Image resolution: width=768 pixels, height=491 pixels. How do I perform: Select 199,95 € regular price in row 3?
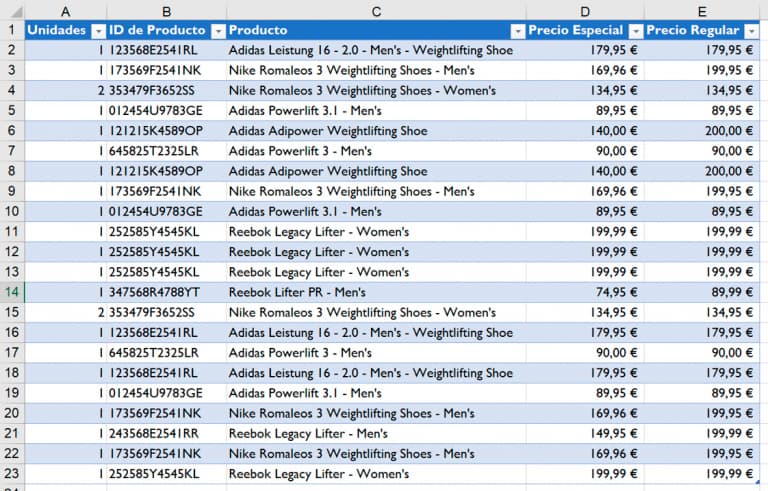[702, 70]
